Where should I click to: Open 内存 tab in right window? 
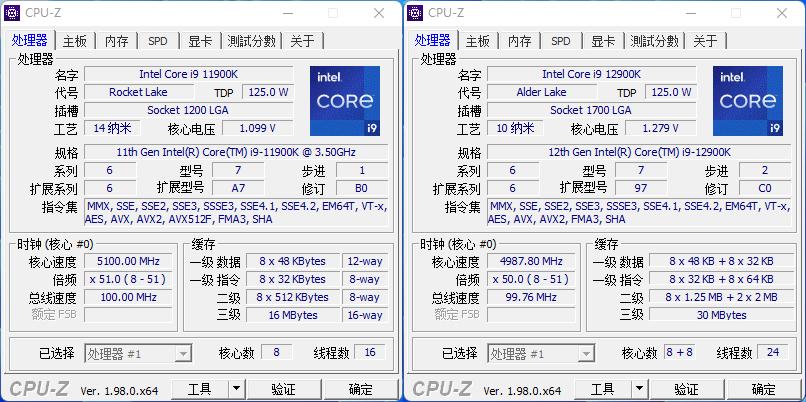tap(520, 41)
